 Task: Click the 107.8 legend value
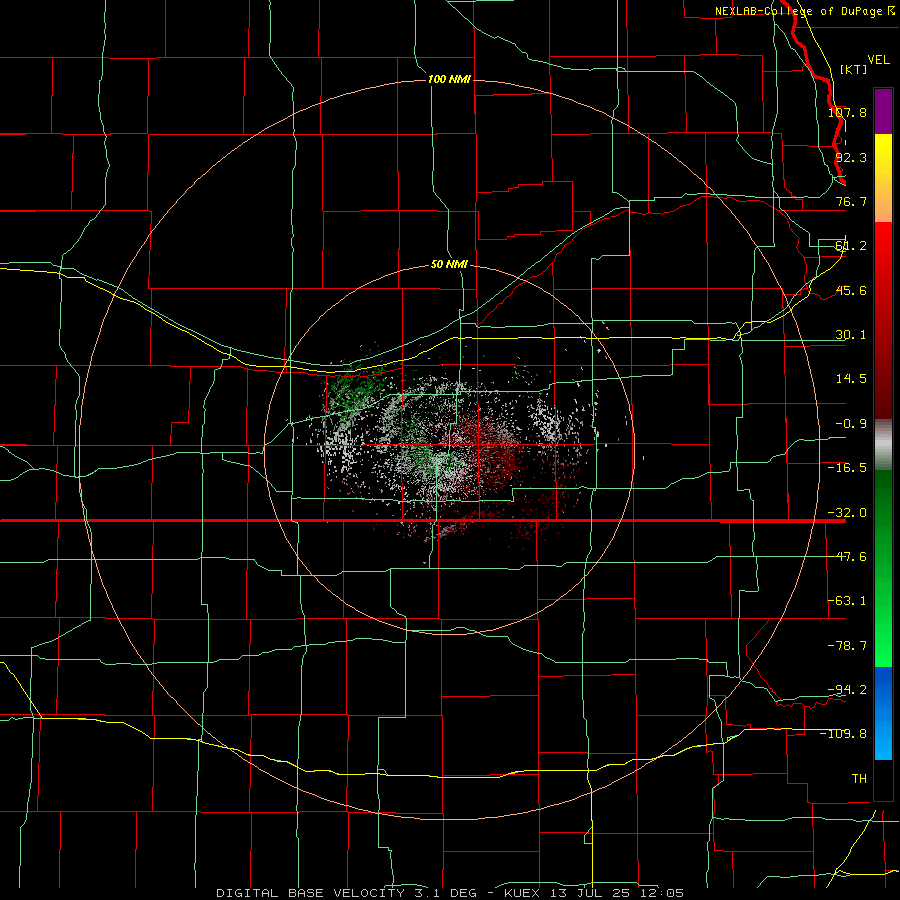[x=847, y=112]
